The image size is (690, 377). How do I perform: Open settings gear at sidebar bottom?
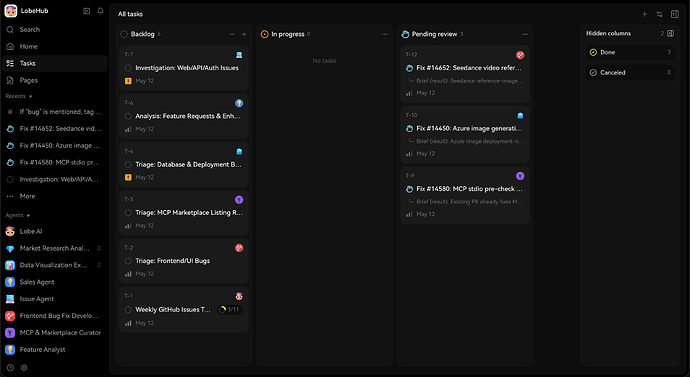click(x=24, y=368)
